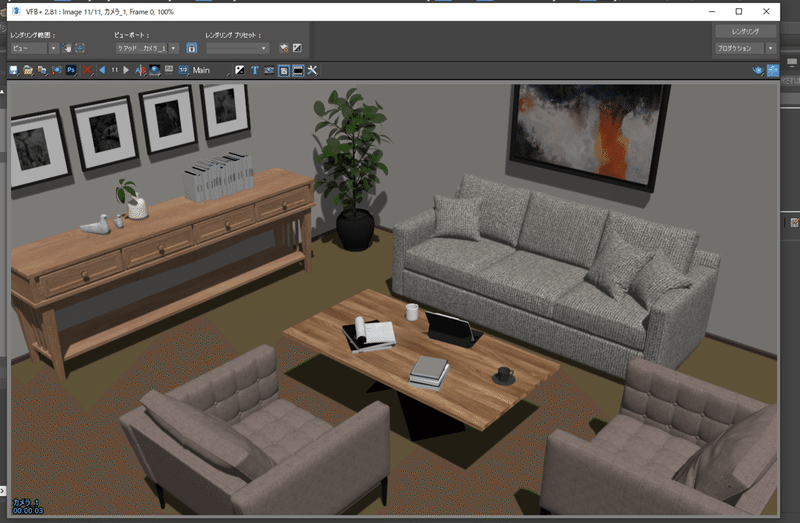Click the blue teapot render icon
The height and width of the screenshot is (523, 800).
pos(758,70)
